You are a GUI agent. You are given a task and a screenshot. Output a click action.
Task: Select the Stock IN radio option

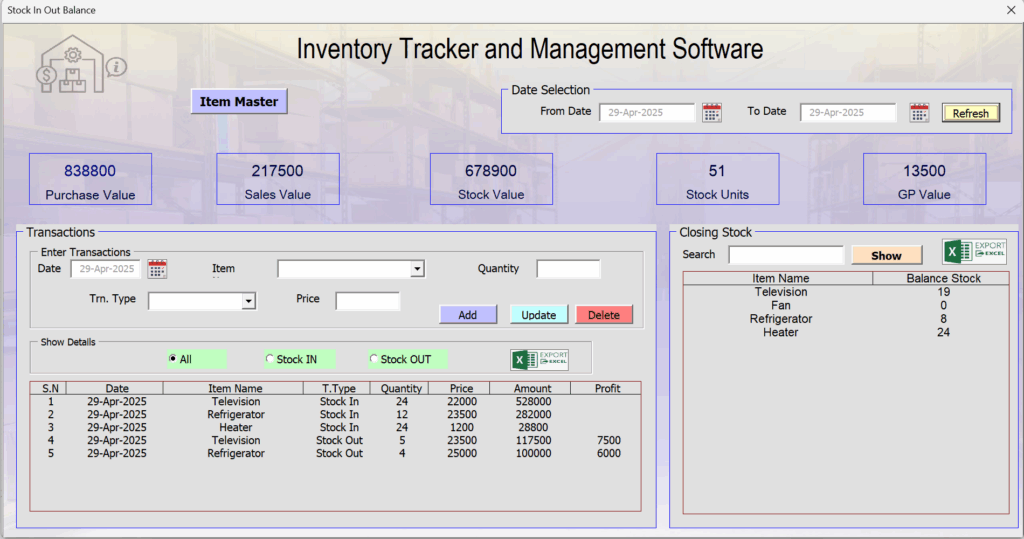(270, 359)
